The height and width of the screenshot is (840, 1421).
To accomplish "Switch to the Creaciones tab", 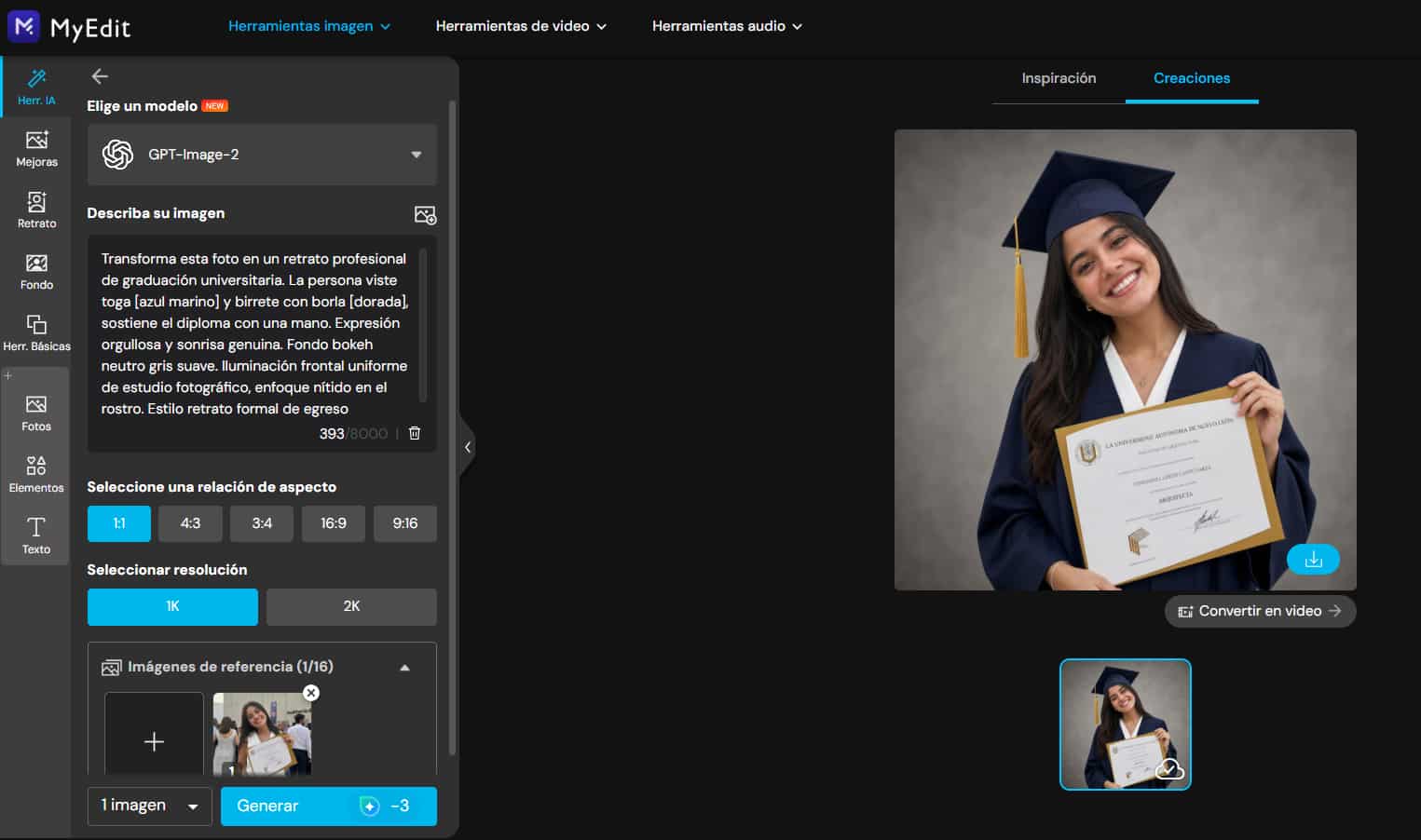I will [x=1192, y=78].
